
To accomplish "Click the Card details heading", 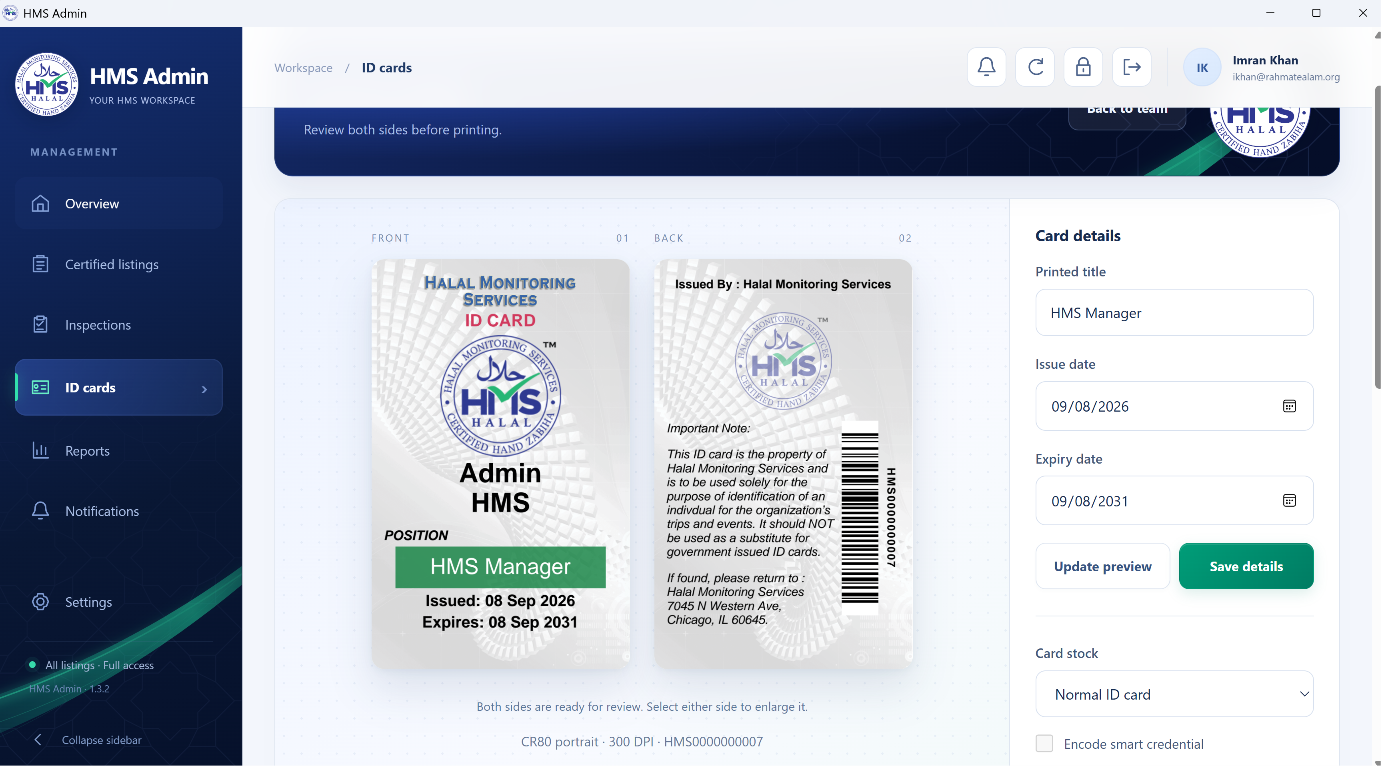I will point(1078,236).
